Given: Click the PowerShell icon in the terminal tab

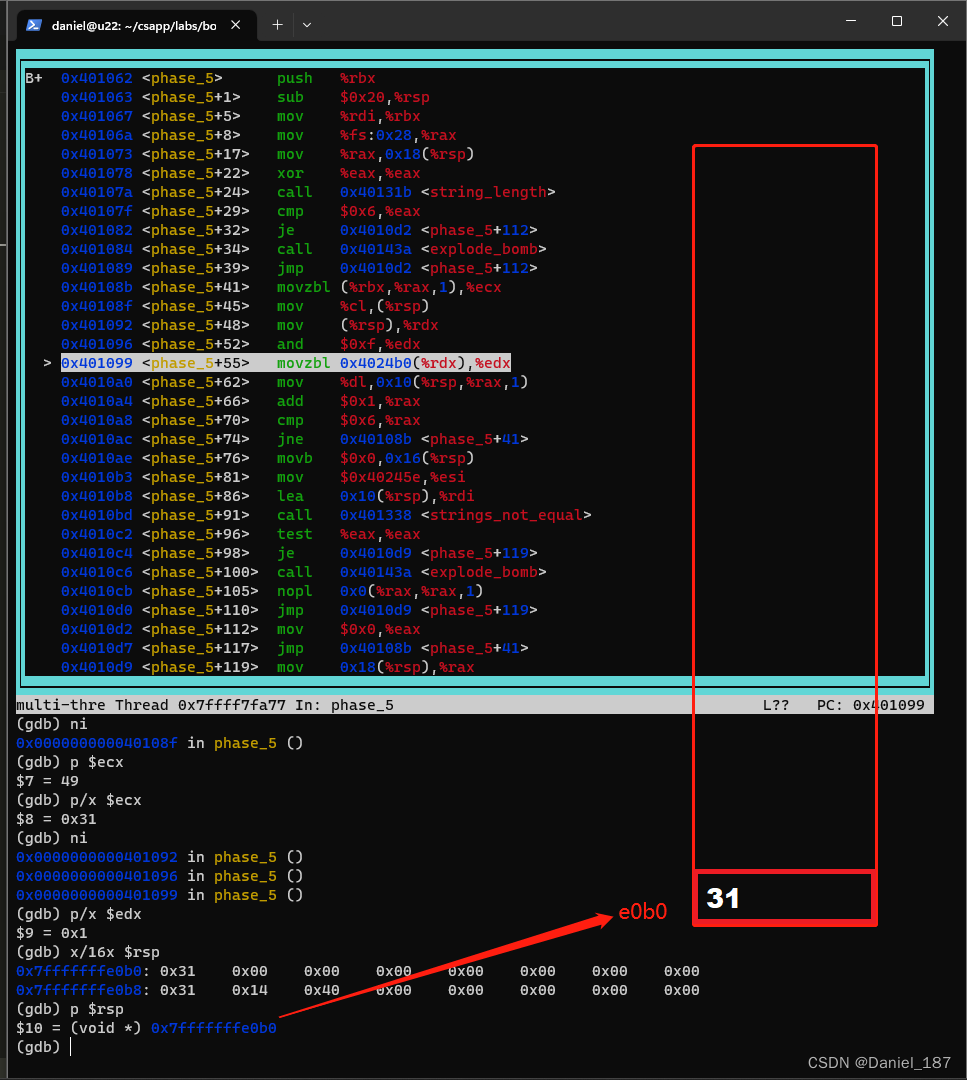Looking at the screenshot, I should tap(33, 24).
